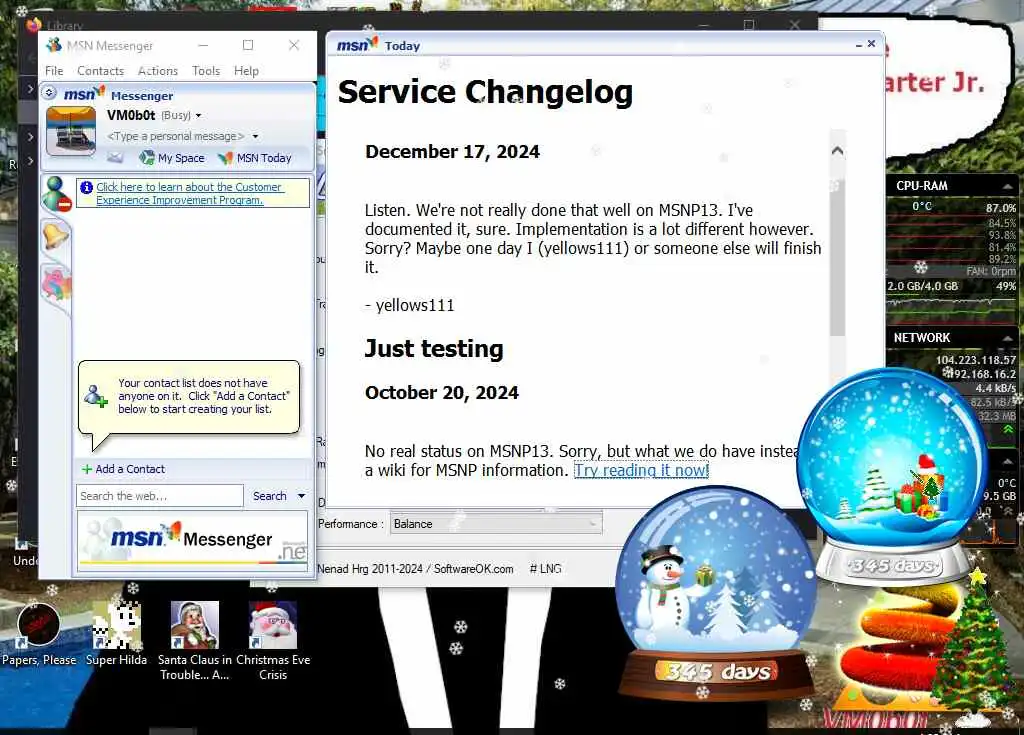This screenshot has height=735, width=1024.
Task: Click the MSN Messenger banner ad
Action: 193,541
